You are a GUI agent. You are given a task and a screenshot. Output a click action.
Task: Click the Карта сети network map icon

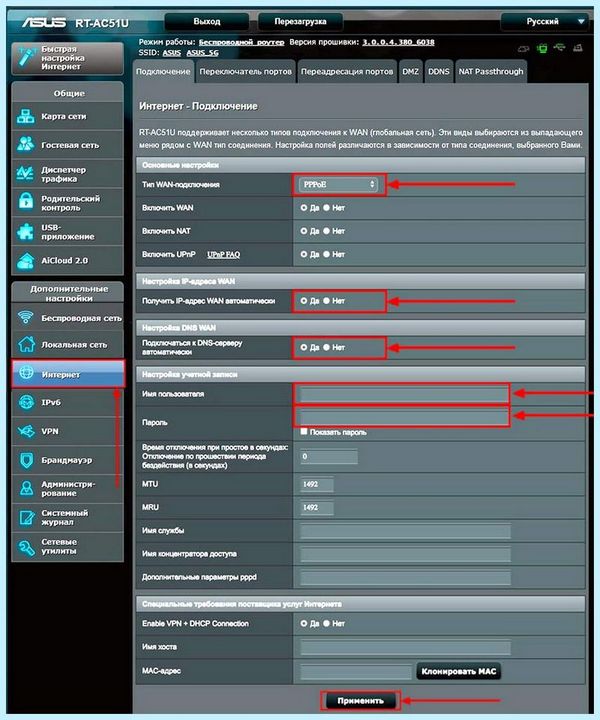pyautogui.click(x=26, y=116)
